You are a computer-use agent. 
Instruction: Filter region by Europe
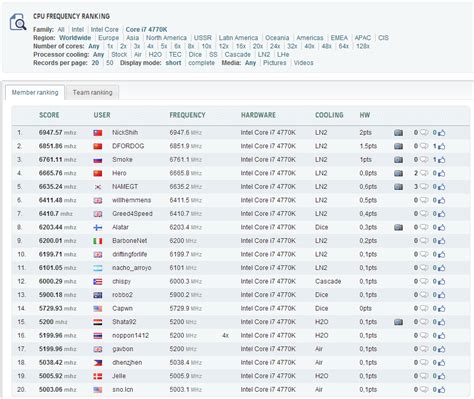[108, 38]
